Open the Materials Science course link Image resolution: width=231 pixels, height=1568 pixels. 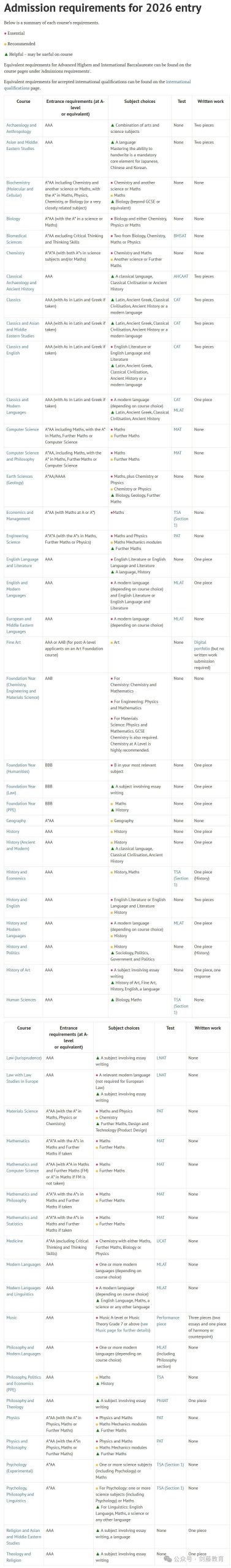coord(22,1111)
